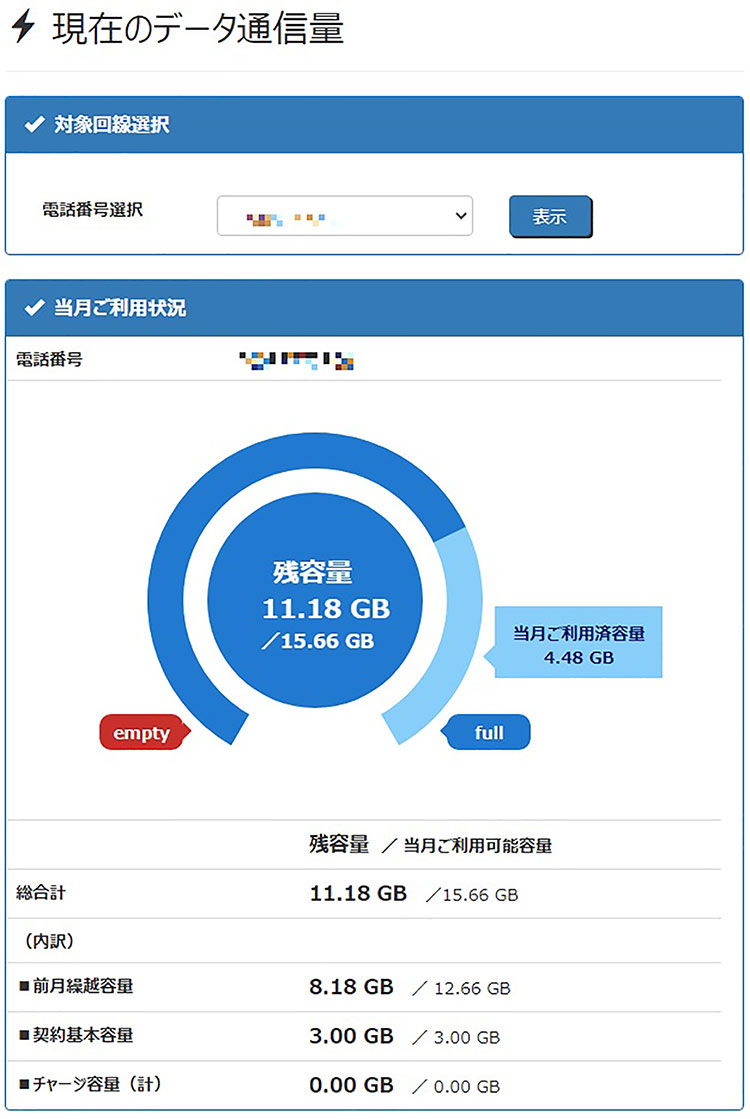The height and width of the screenshot is (1119, 750).
Task: Click the checkmark icon next to 当月ご利用状況
Action: (35, 308)
